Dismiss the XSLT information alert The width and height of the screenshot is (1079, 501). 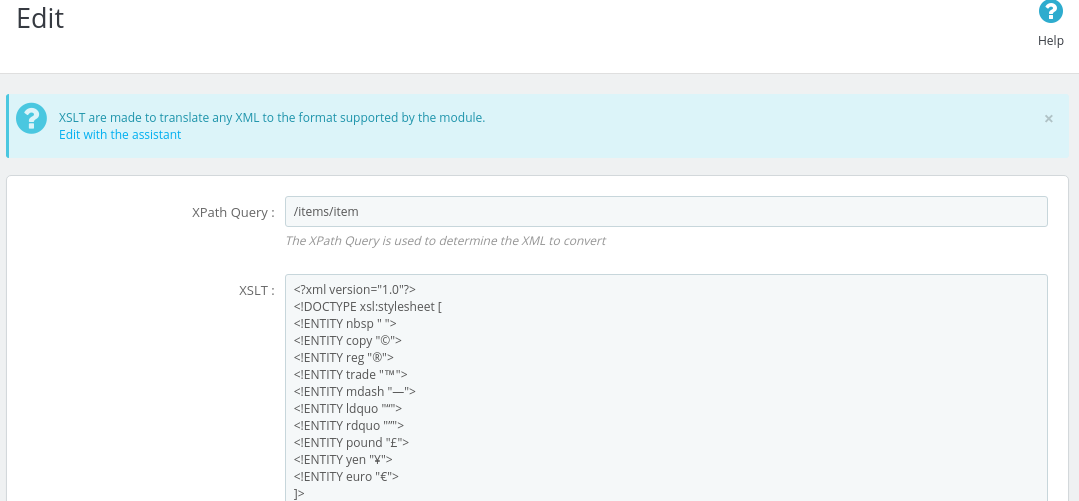coord(1048,118)
